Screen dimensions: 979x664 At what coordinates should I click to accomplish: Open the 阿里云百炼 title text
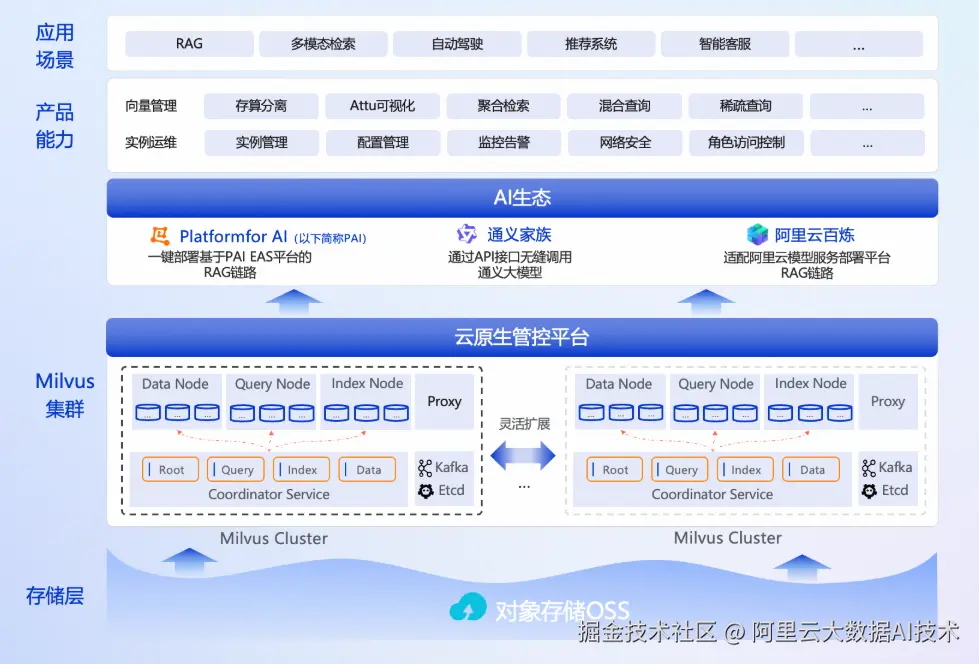click(x=814, y=235)
